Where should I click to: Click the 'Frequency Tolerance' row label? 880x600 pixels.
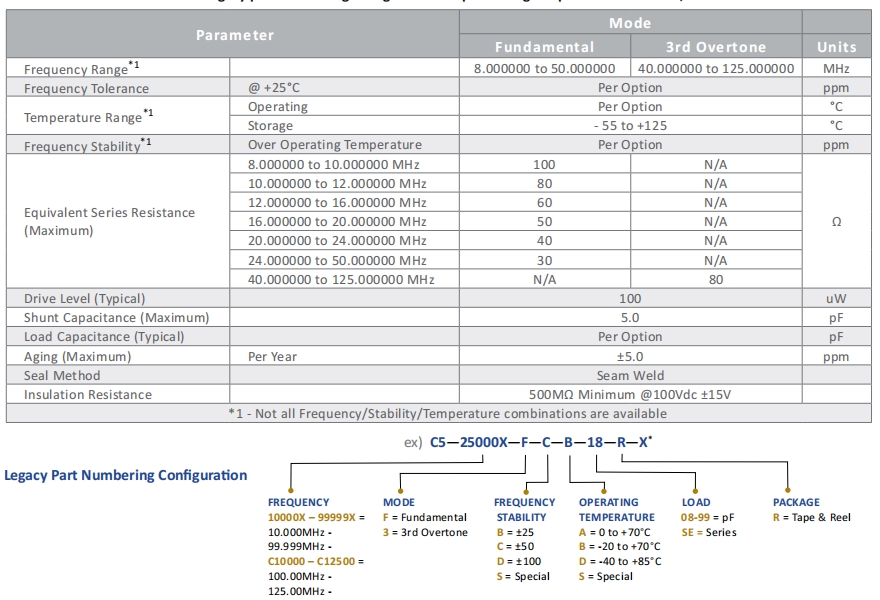click(86, 88)
